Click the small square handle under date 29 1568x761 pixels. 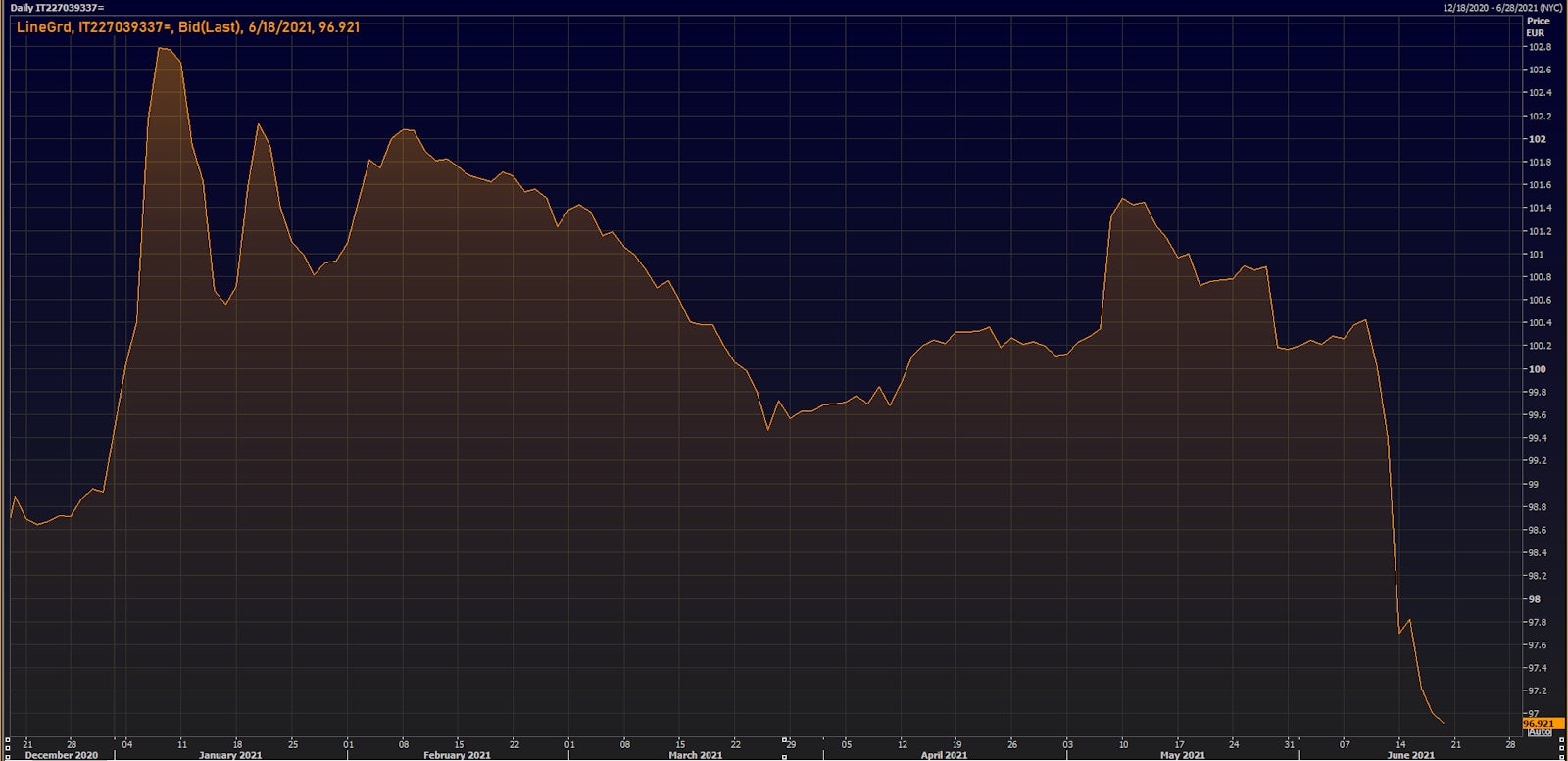pos(784,757)
